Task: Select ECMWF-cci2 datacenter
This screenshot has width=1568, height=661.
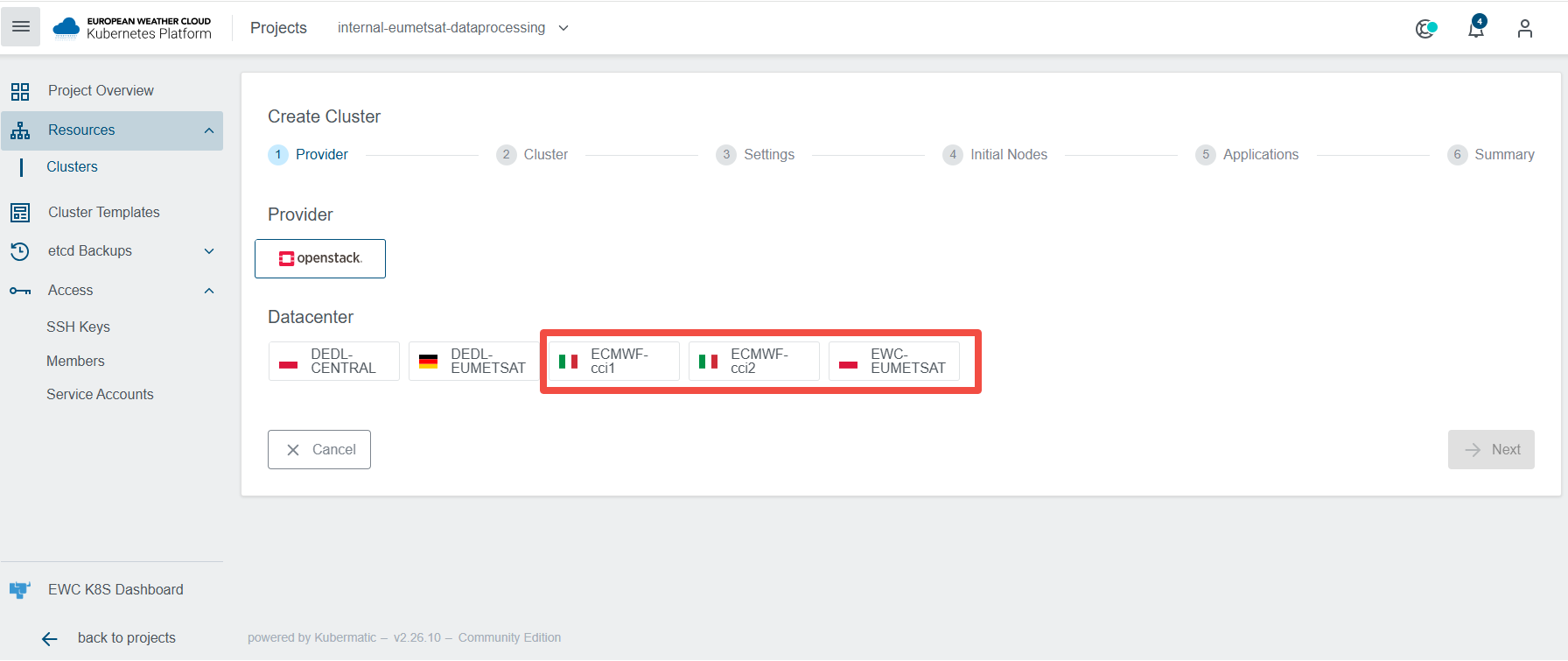Action: point(754,362)
